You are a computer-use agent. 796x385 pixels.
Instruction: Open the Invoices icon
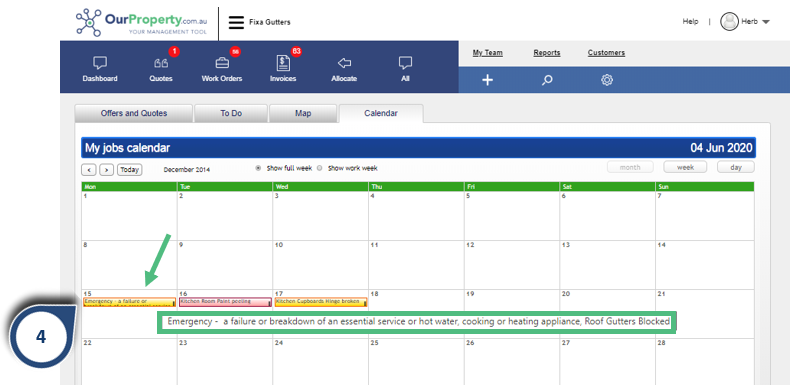pyautogui.click(x=283, y=63)
